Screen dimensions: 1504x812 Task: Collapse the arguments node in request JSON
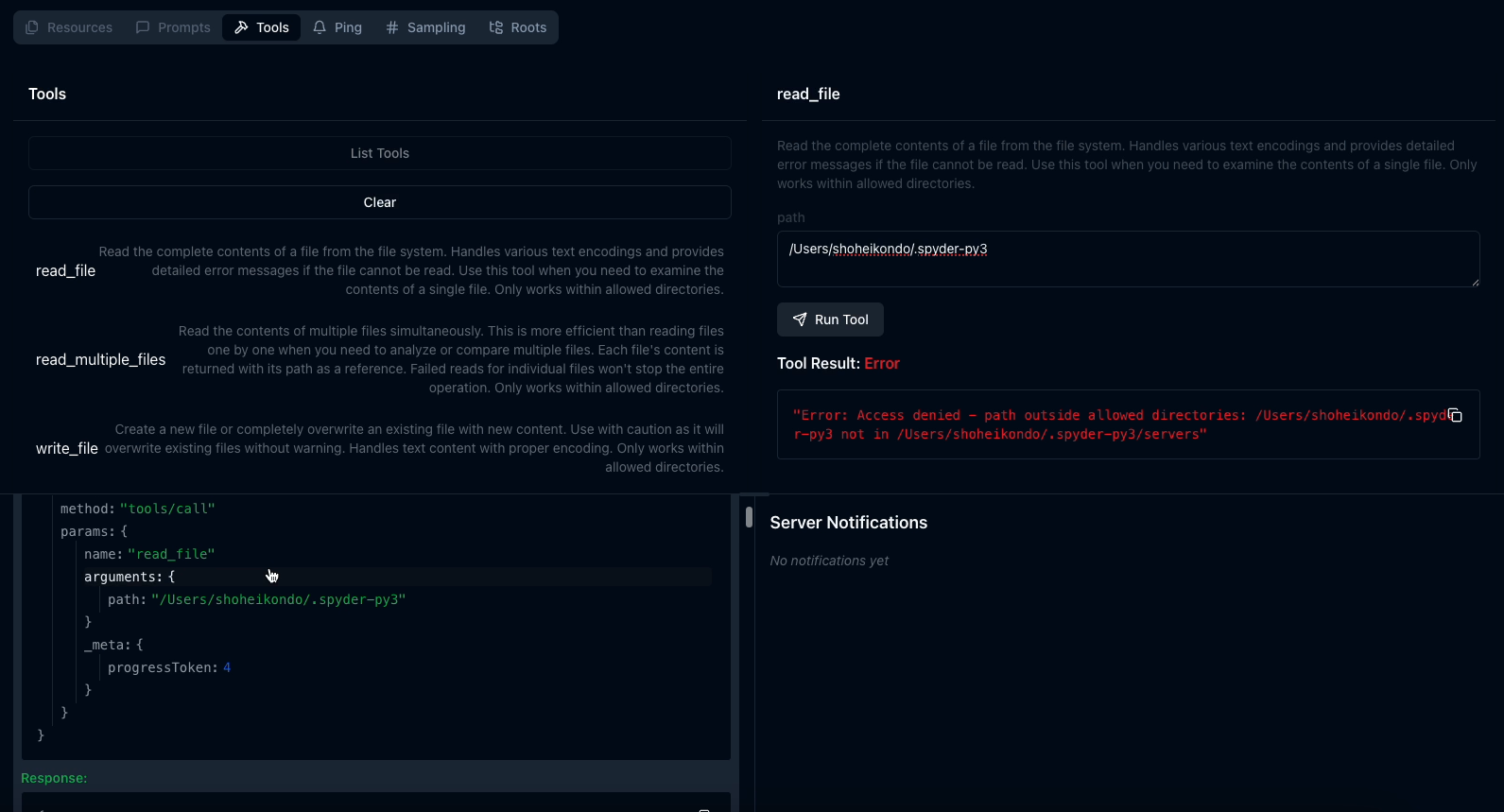click(123, 577)
